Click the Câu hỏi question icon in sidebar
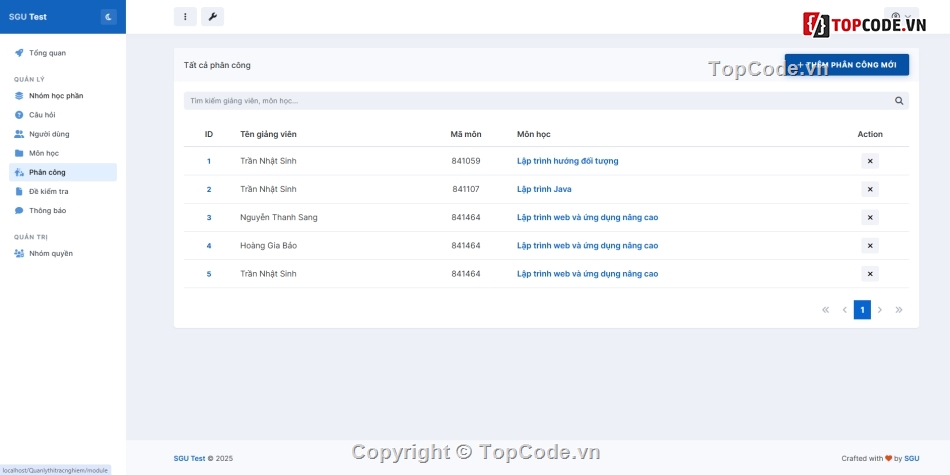 point(19,115)
